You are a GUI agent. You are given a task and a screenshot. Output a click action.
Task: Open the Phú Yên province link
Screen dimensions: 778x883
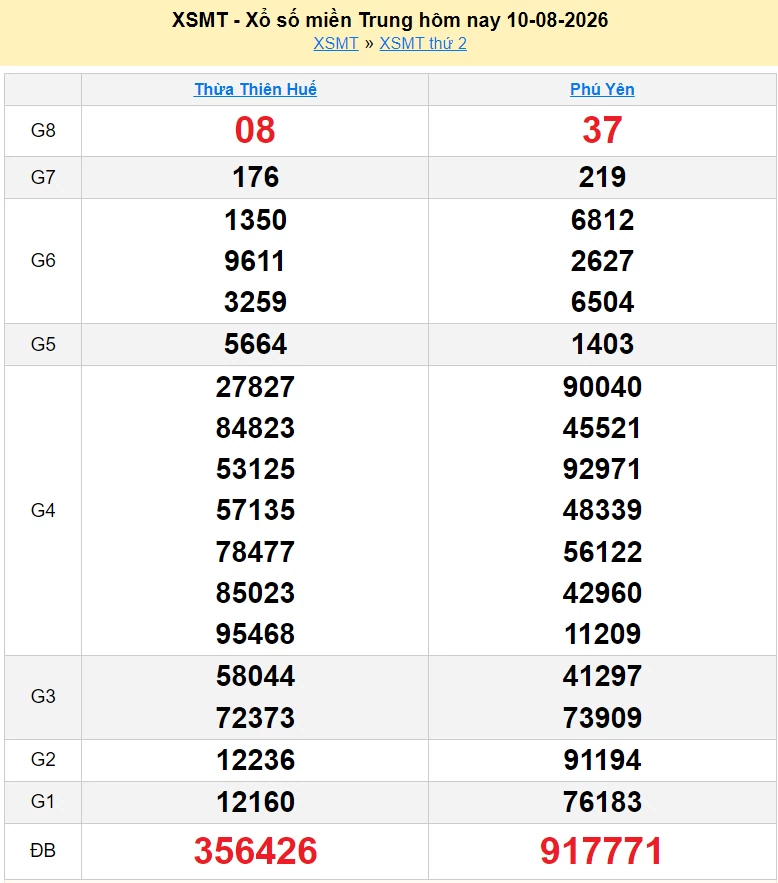(x=602, y=89)
